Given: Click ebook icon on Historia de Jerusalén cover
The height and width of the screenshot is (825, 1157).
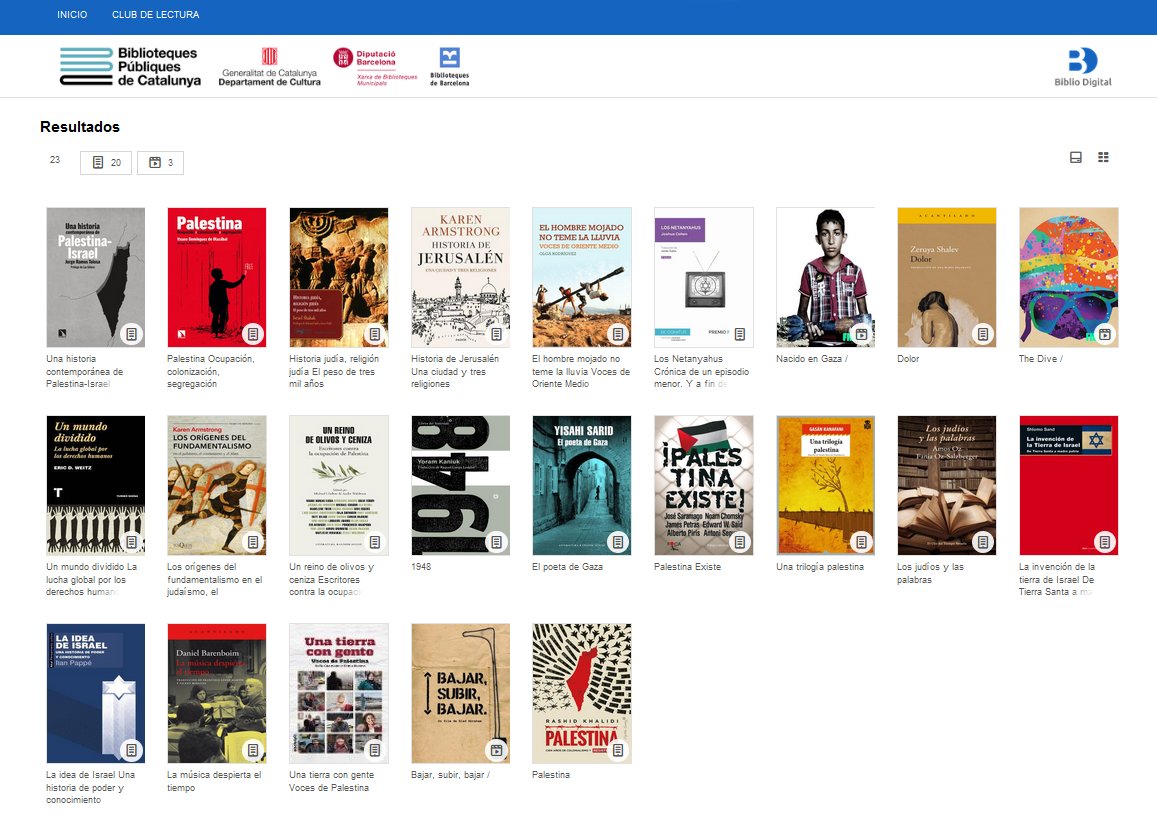Looking at the screenshot, I should pyautogui.click(x=497, y=334).
